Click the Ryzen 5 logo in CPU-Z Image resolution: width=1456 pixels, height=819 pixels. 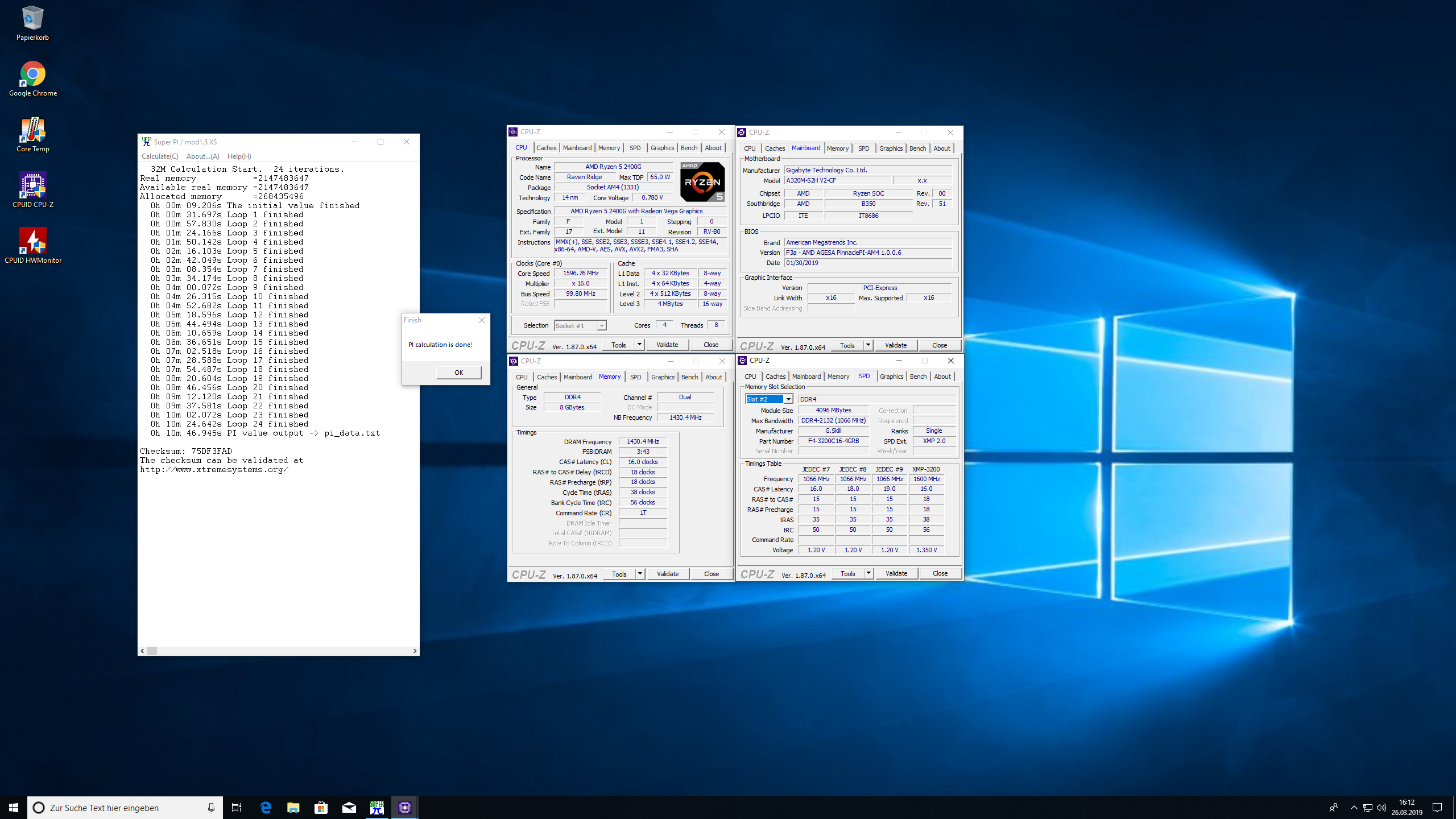[x=702, y=182]
